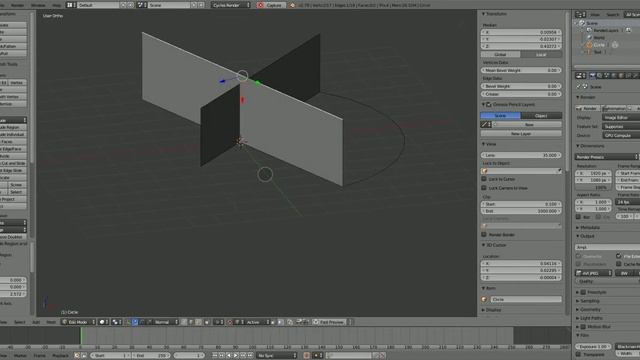
Task: Click Median Z value field
Action: [x=521, y=47]
